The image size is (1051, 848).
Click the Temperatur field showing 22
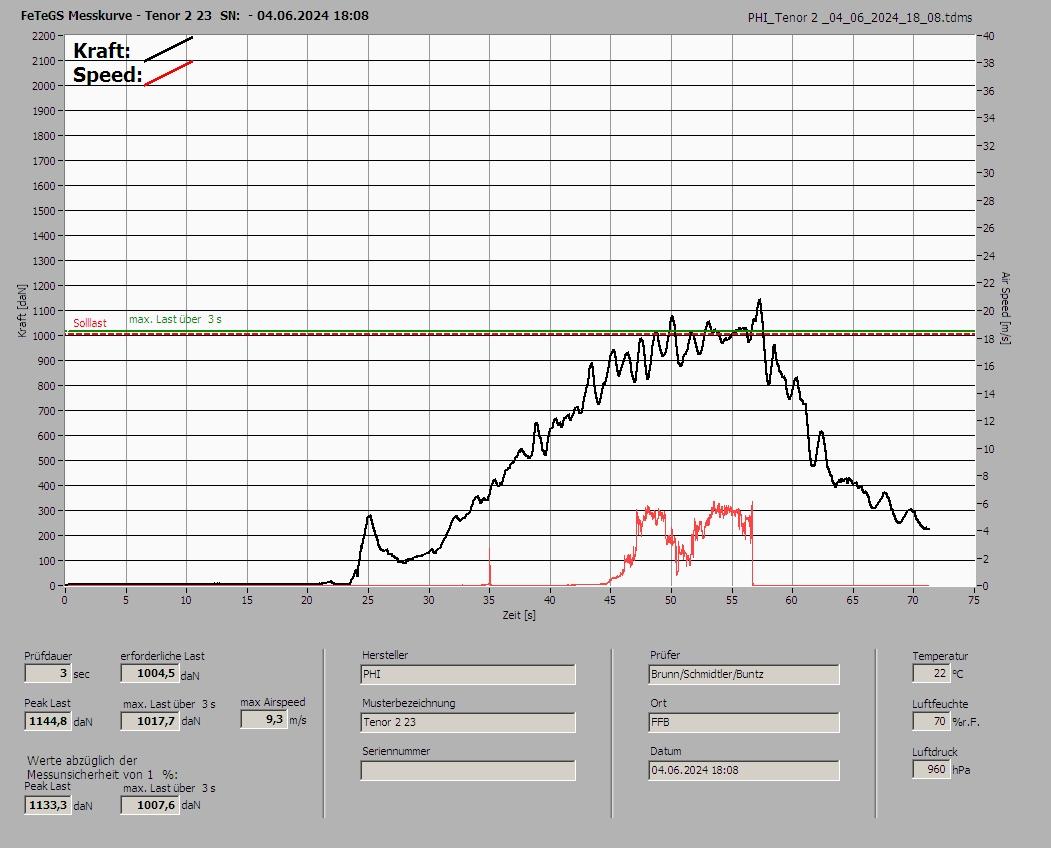[x=931, y=673]
